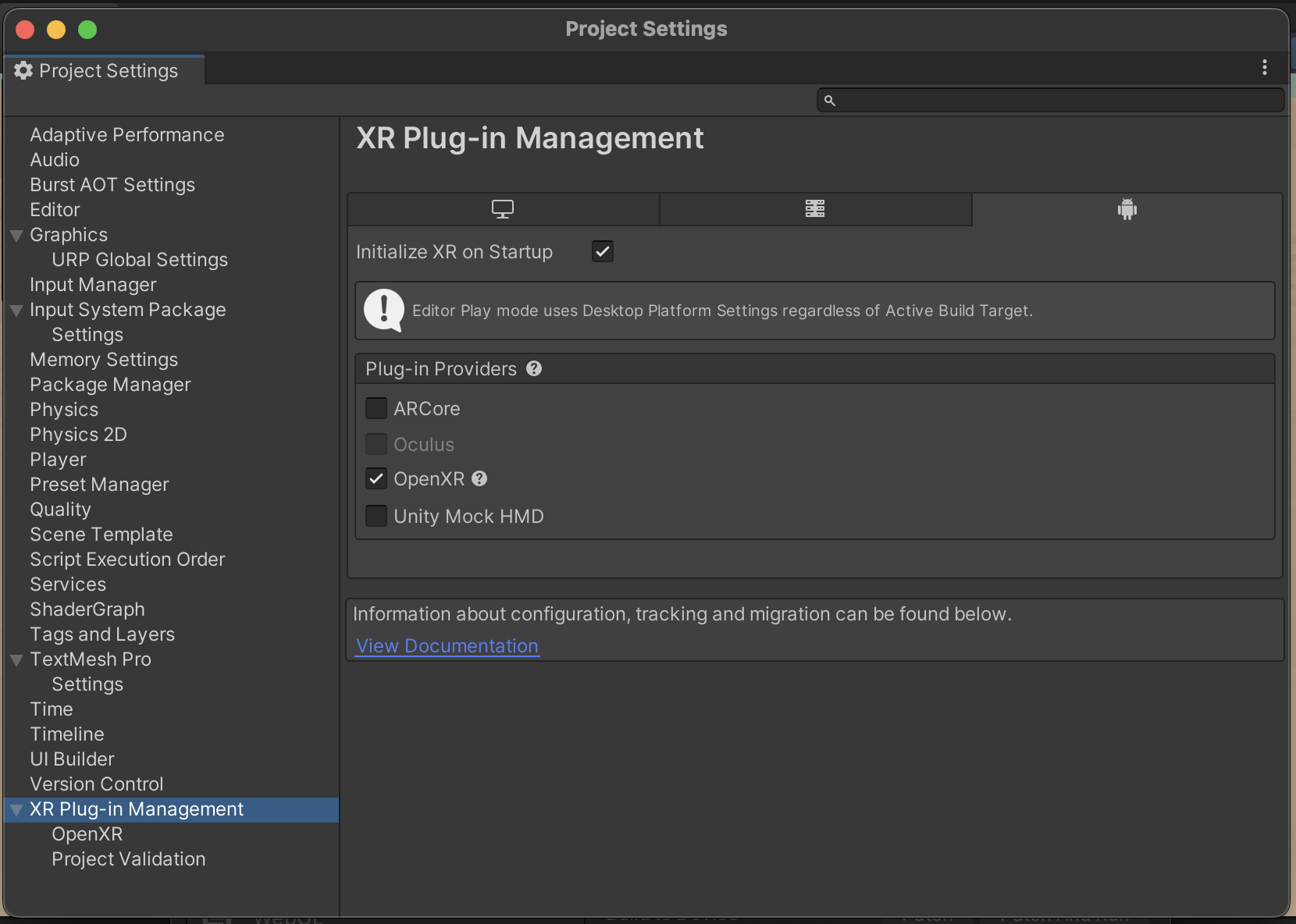Viewport: 1296px width, 924px height.
Task: Switch to the Desktop platform tab
Action: 503,209
